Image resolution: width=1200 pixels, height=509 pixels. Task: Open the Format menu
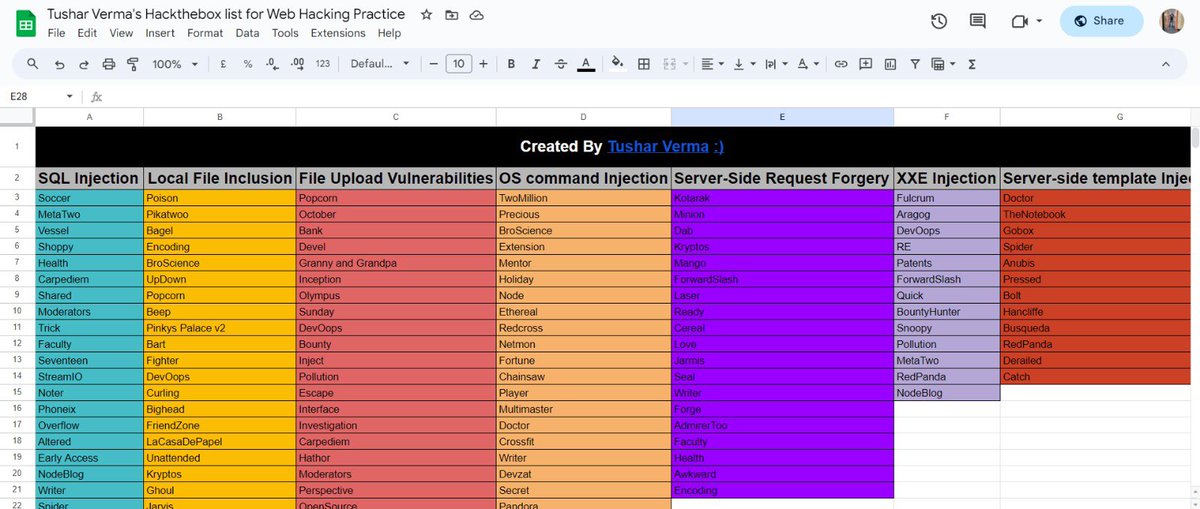205,33
